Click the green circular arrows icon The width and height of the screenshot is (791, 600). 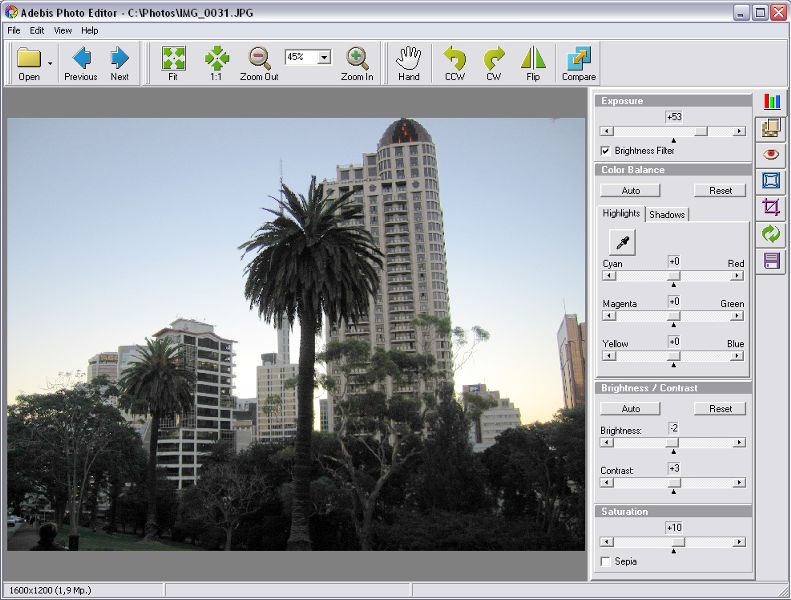[x=770, y=234]
